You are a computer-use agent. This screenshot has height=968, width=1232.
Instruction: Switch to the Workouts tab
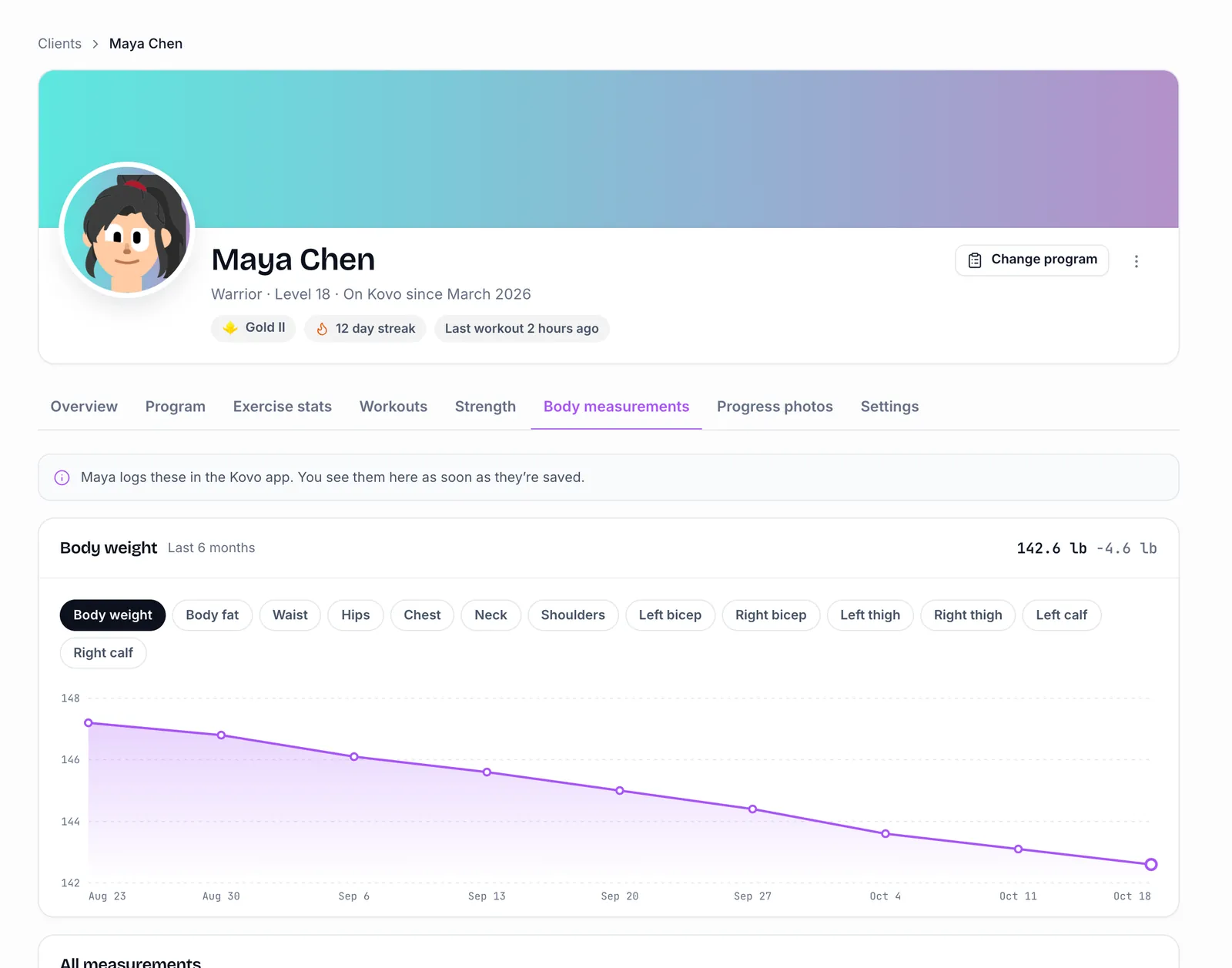click(393, 407)
